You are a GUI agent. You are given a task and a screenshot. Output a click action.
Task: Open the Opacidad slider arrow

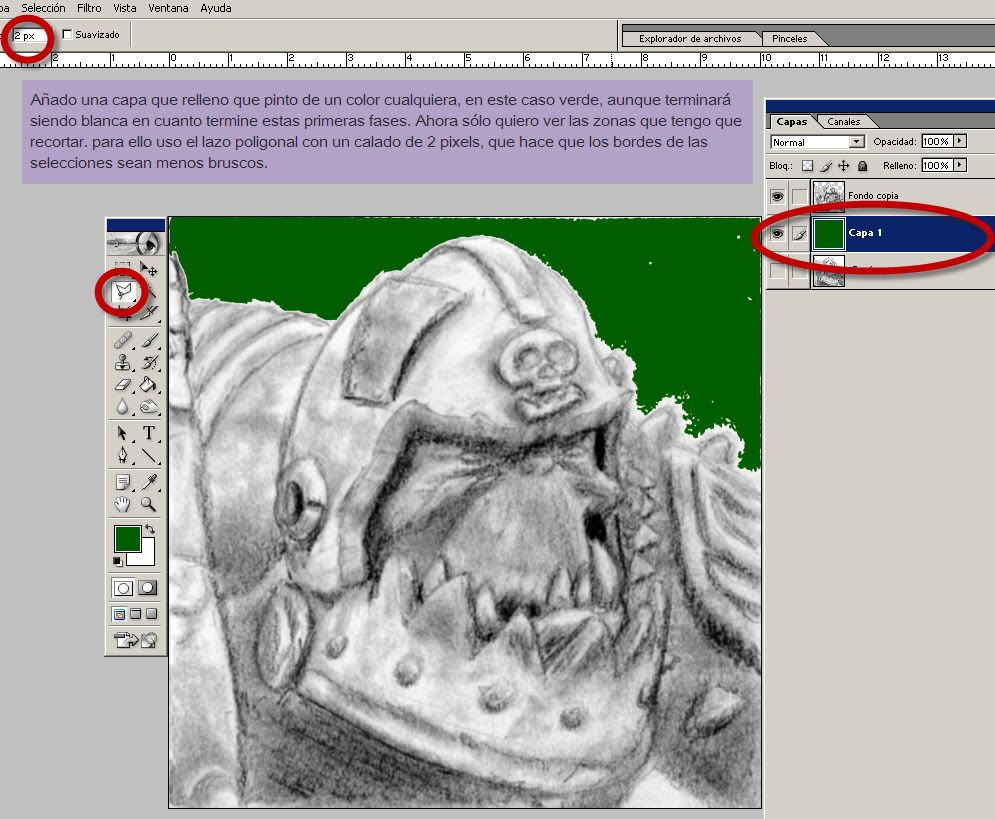[960, 141]
